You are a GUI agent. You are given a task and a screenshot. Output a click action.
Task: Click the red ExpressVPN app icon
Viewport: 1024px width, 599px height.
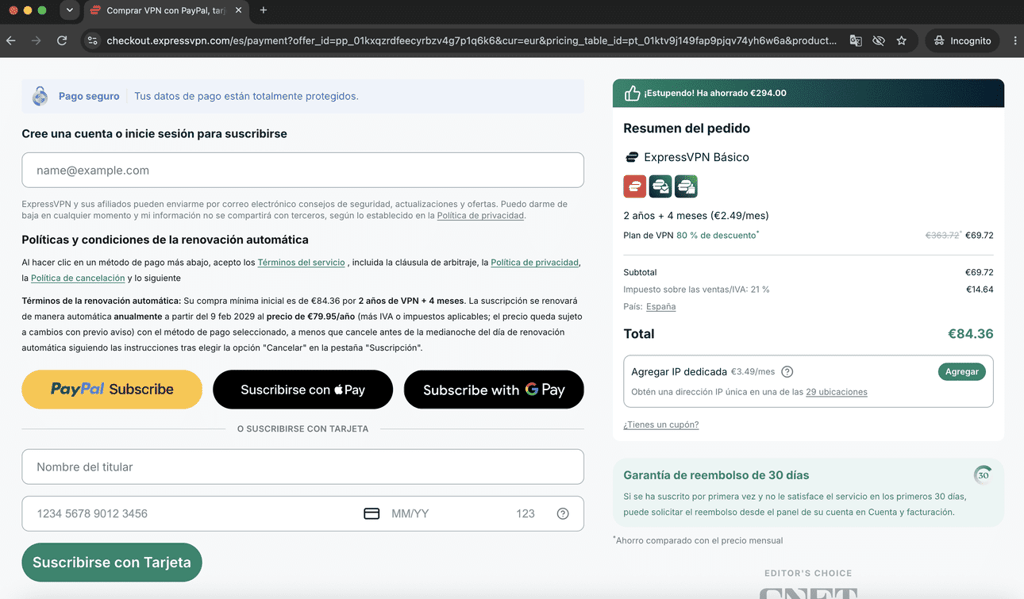635,186
